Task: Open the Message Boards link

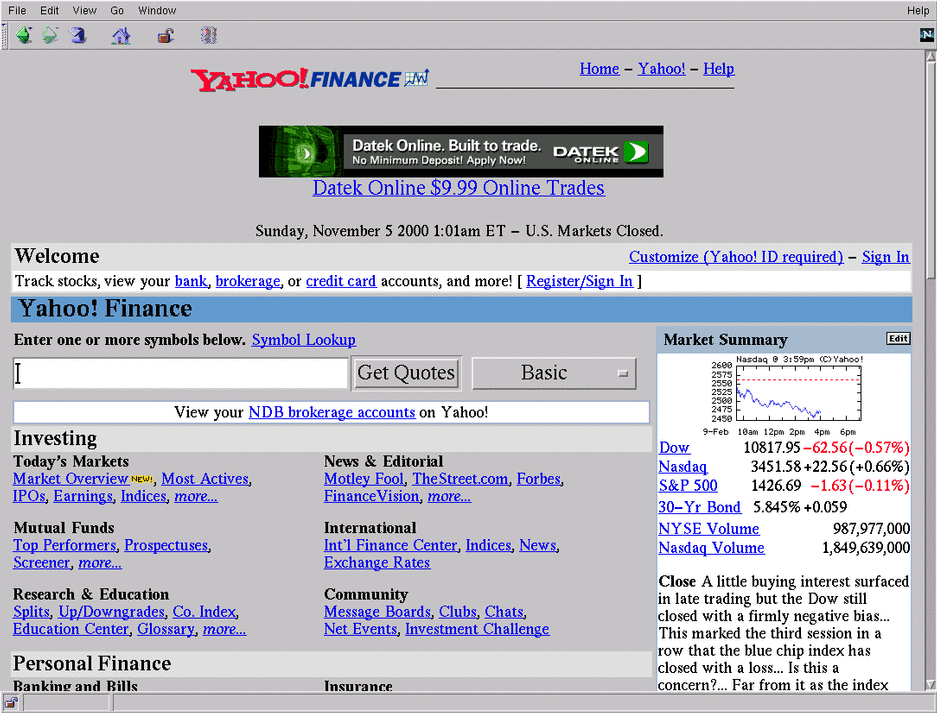Action: [x=377, y=611]
